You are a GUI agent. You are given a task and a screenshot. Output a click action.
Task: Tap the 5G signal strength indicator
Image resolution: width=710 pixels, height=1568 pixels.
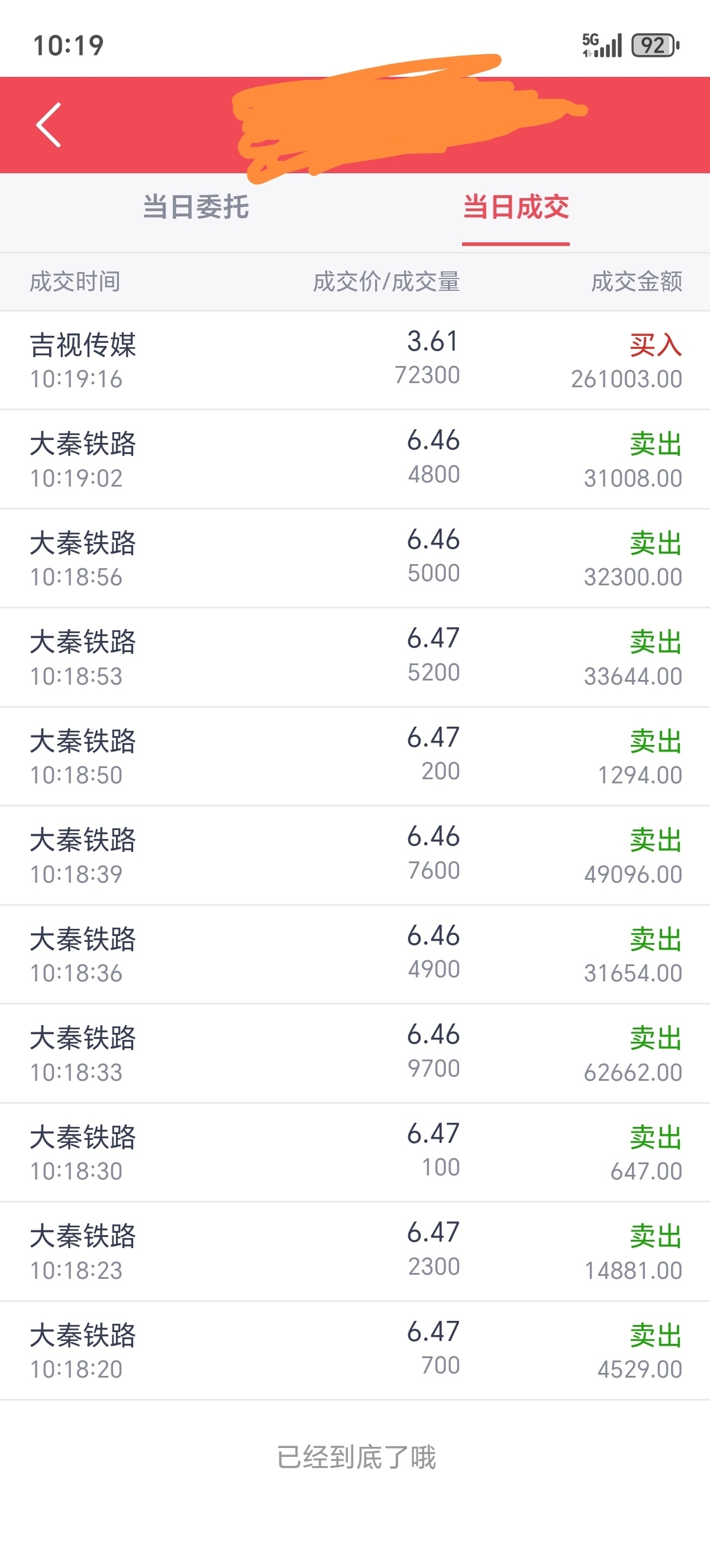pos(602,45)
